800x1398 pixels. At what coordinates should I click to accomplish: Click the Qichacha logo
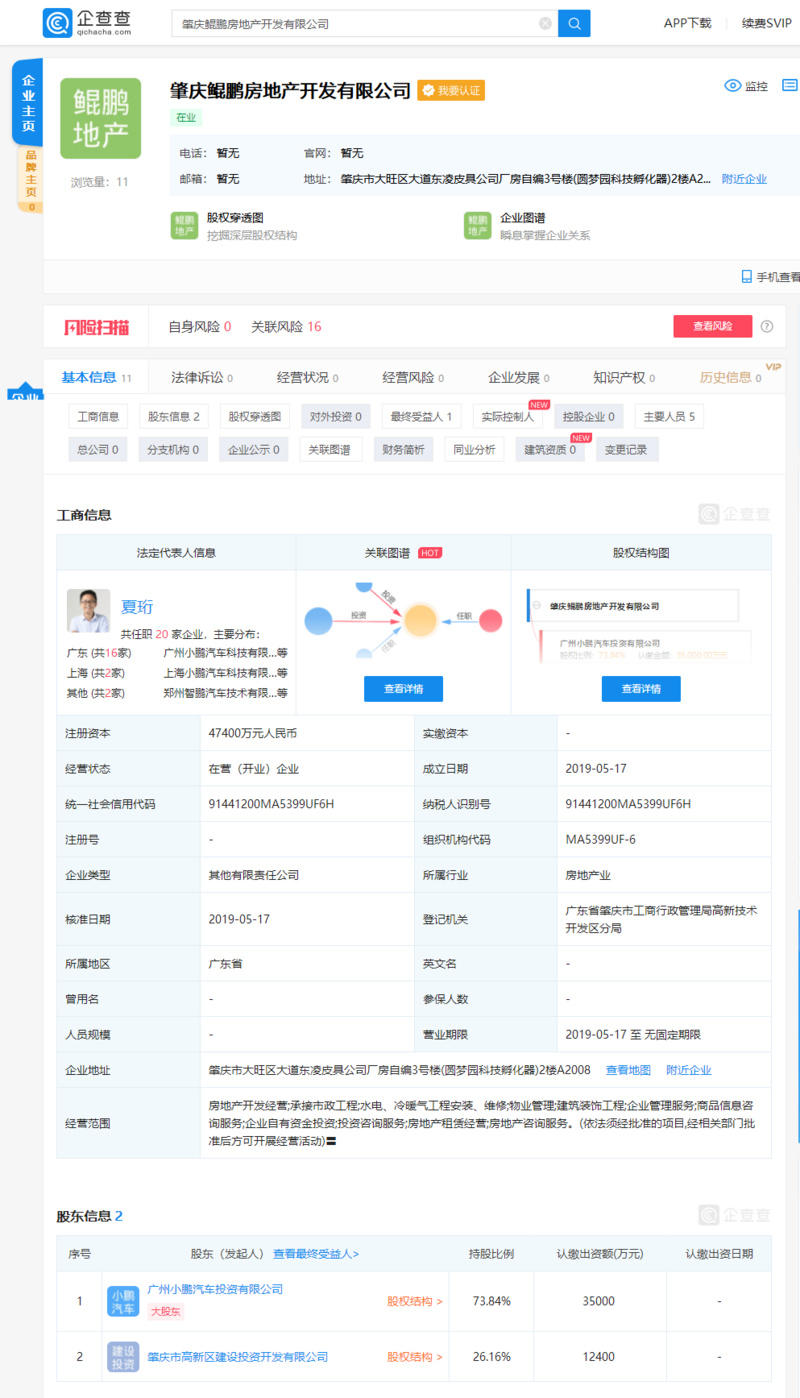point(87,22)
